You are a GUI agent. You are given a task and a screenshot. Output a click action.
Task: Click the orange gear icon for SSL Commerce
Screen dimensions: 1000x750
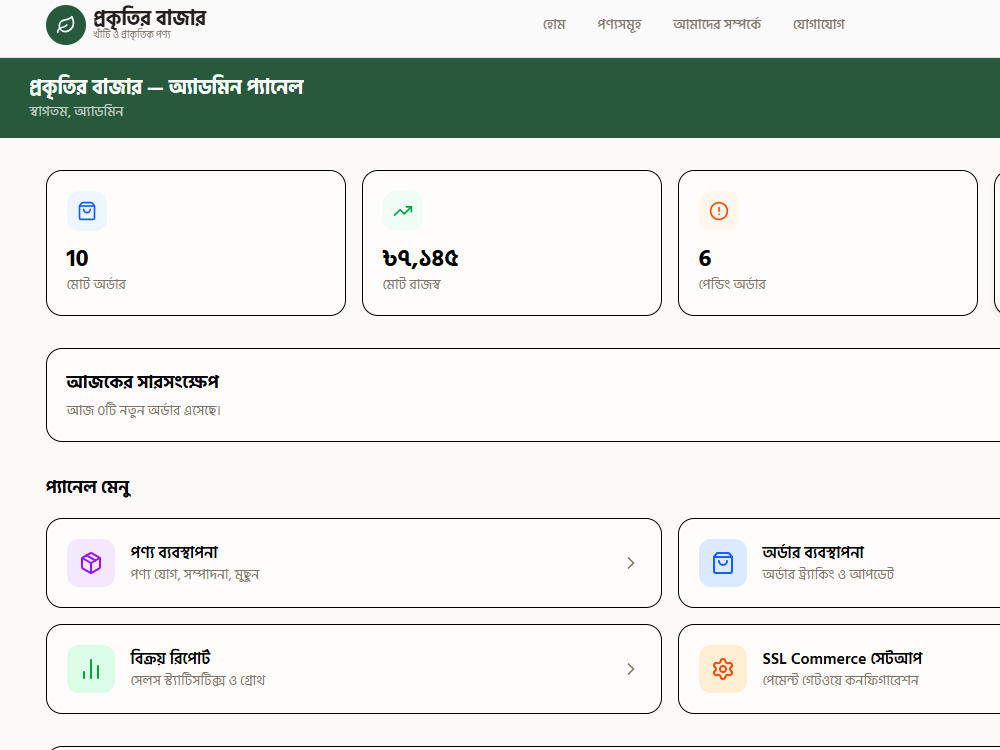coord(723,669)
